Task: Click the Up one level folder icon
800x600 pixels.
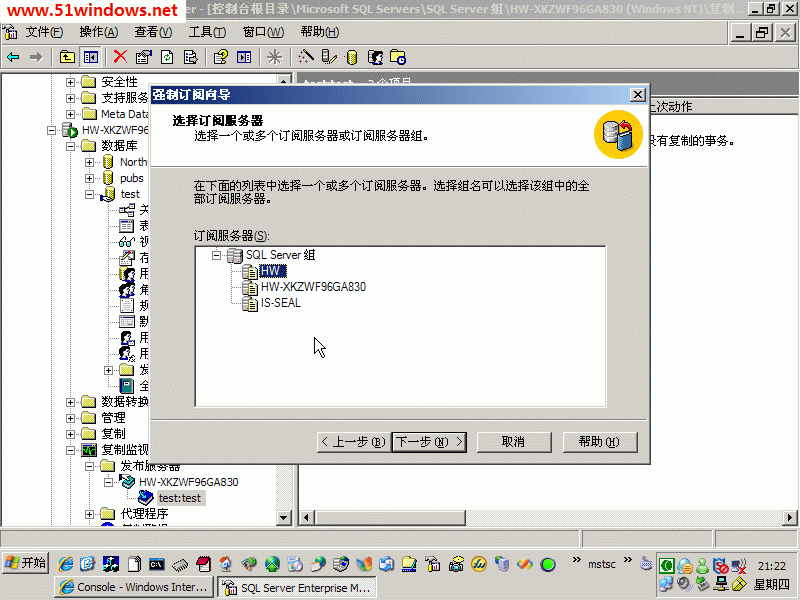Action: pyautogui.click(x=67, y=57)
